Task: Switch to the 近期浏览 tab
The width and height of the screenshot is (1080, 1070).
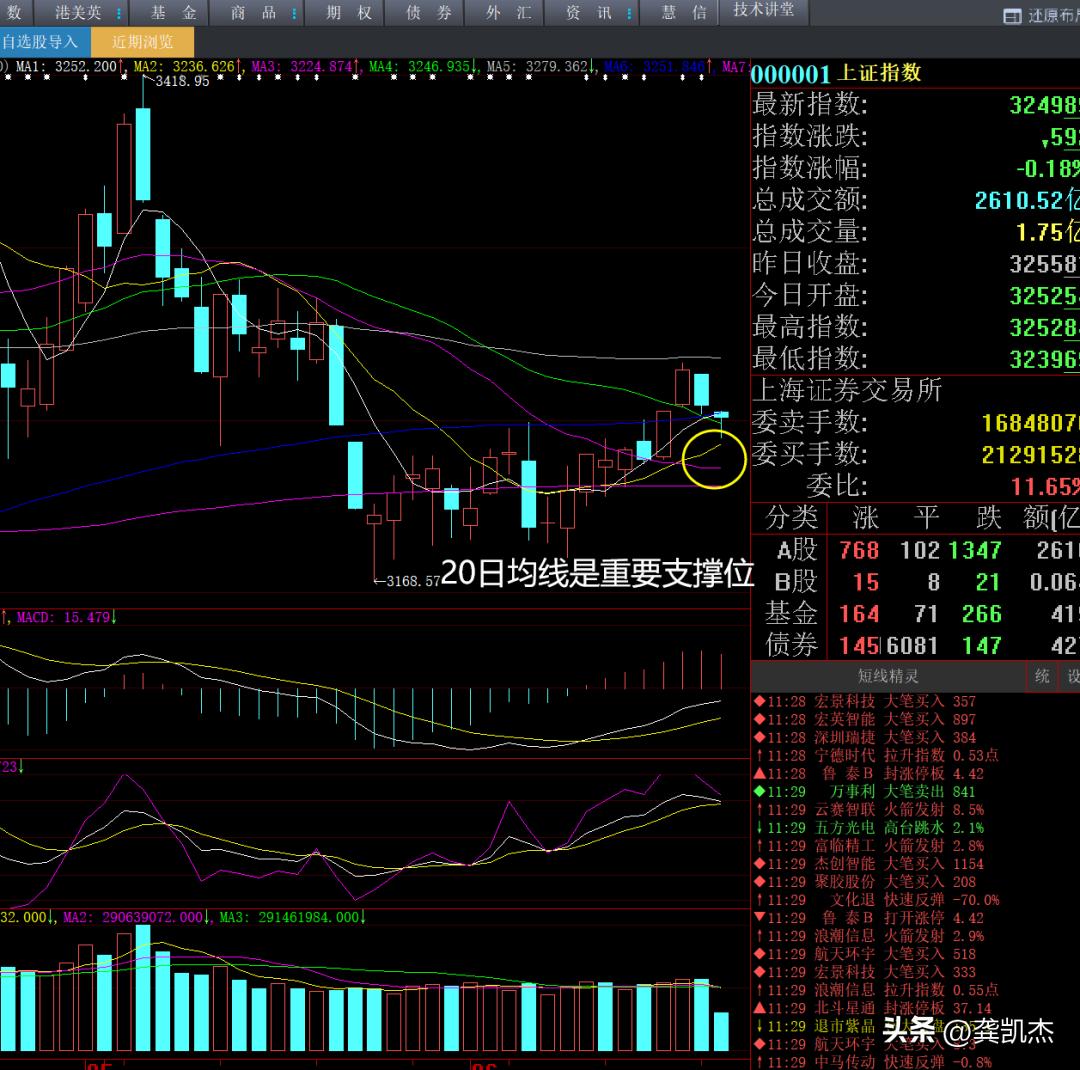Action: pos(142,42)
